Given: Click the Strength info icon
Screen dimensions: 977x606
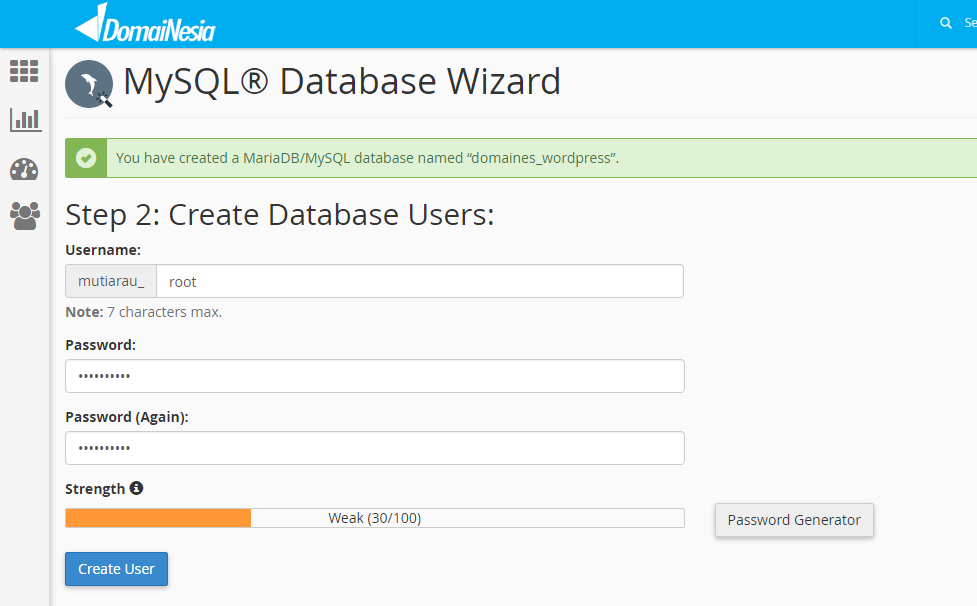Looking at the screenshot, I should pos(136,488).
